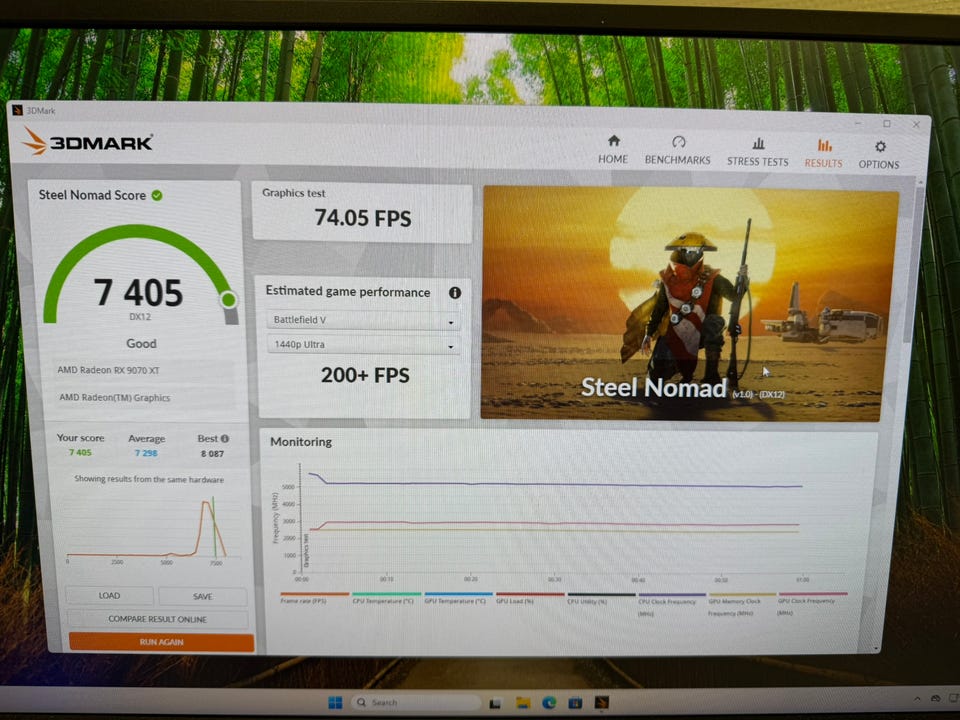Show info about the Best score
This screenshot has width=960, height=720.
tap(225, 438)
